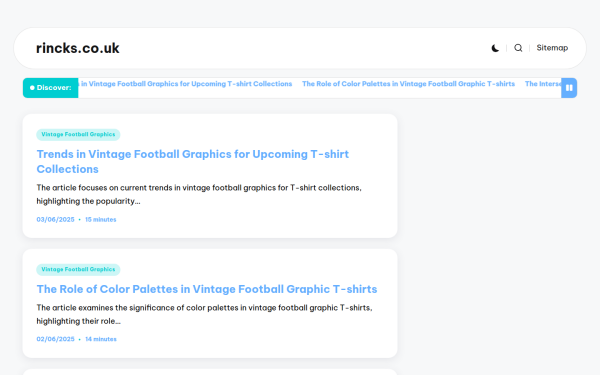
Task: Open partially visible 'The Inters' ticker item
Action: point(543,84)
